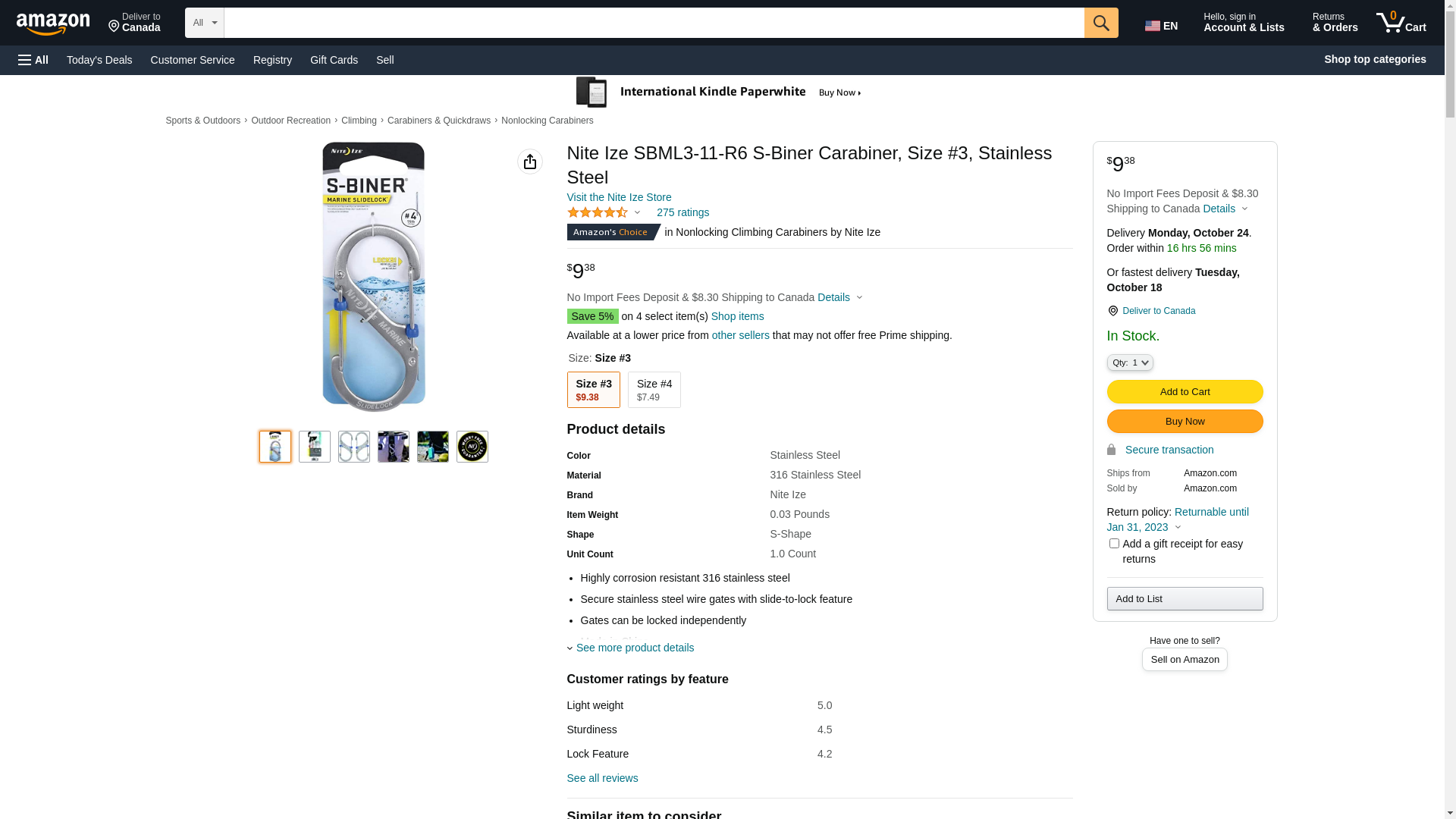Viewport: 1456px width, 819px height.
Task: Click the magnifying glass search button
Action: coord(1100,23)
